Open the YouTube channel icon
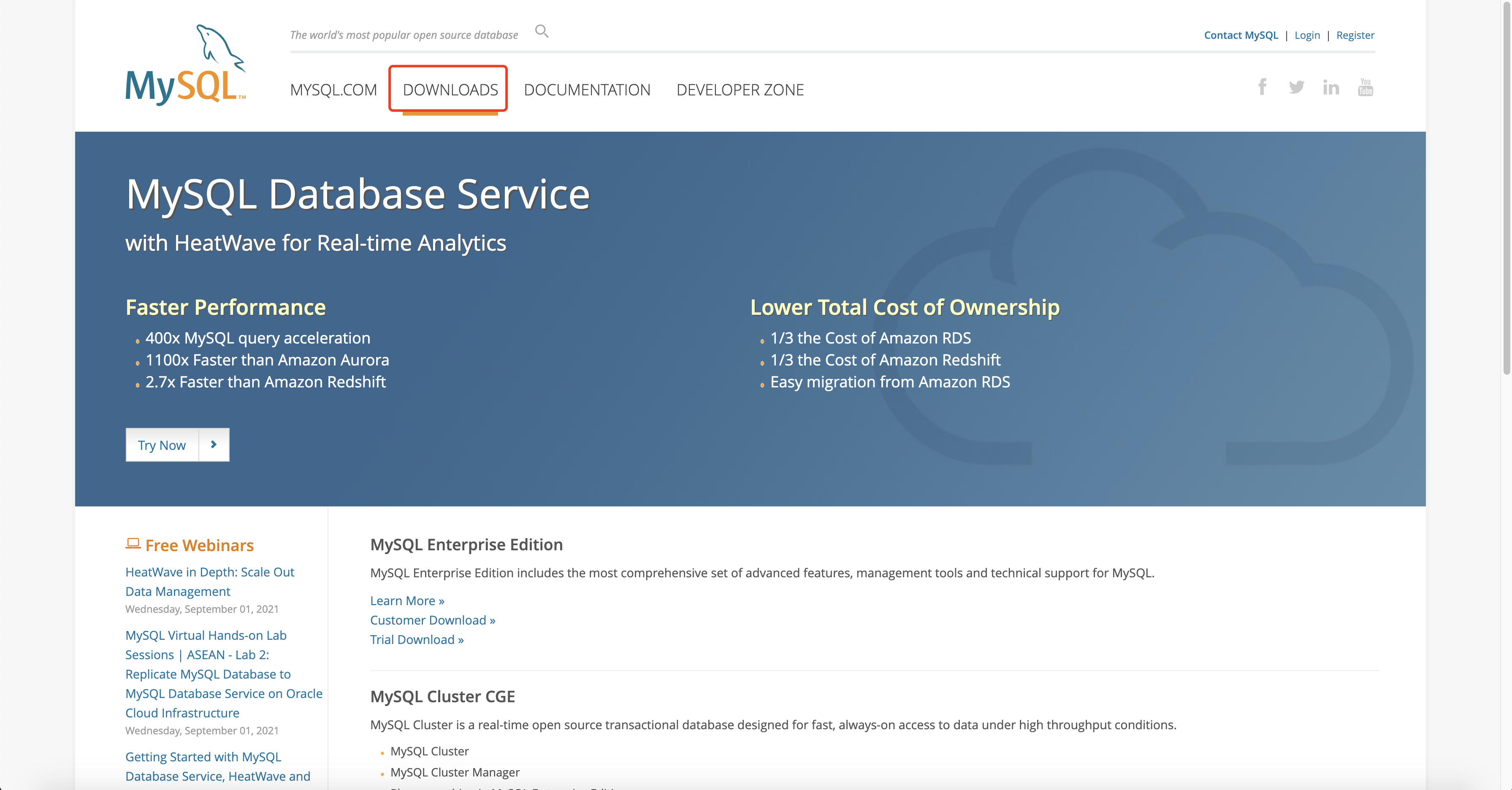This screenshot has height=790, width=1512. [x=1365, y=87]
